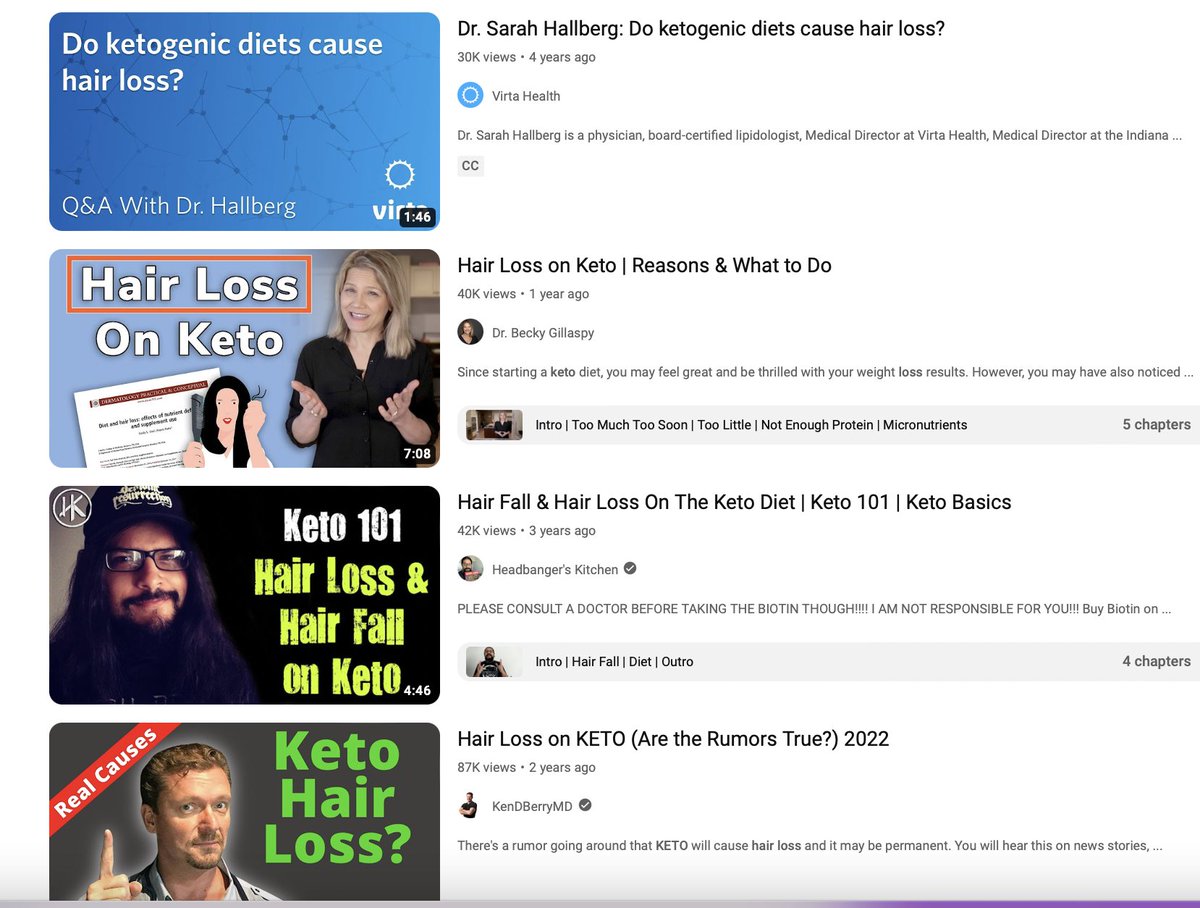This screenshot has width=1200, height=908.
Task: Click description 'PLEASE CONSULT A DOCTOR BEFORE TAKING'
Action: (814, 609)
